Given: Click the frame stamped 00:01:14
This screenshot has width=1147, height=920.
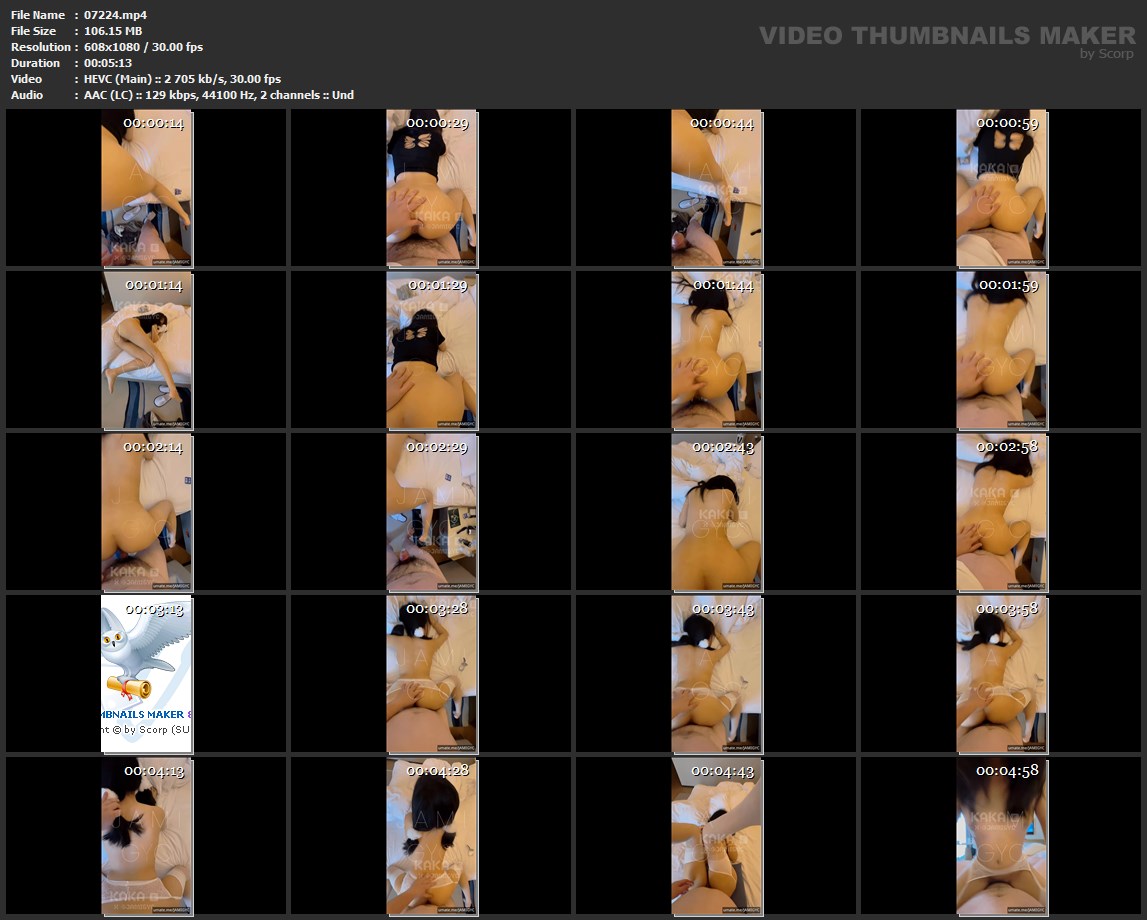Looking at the screenshot, I should point(146,350).
